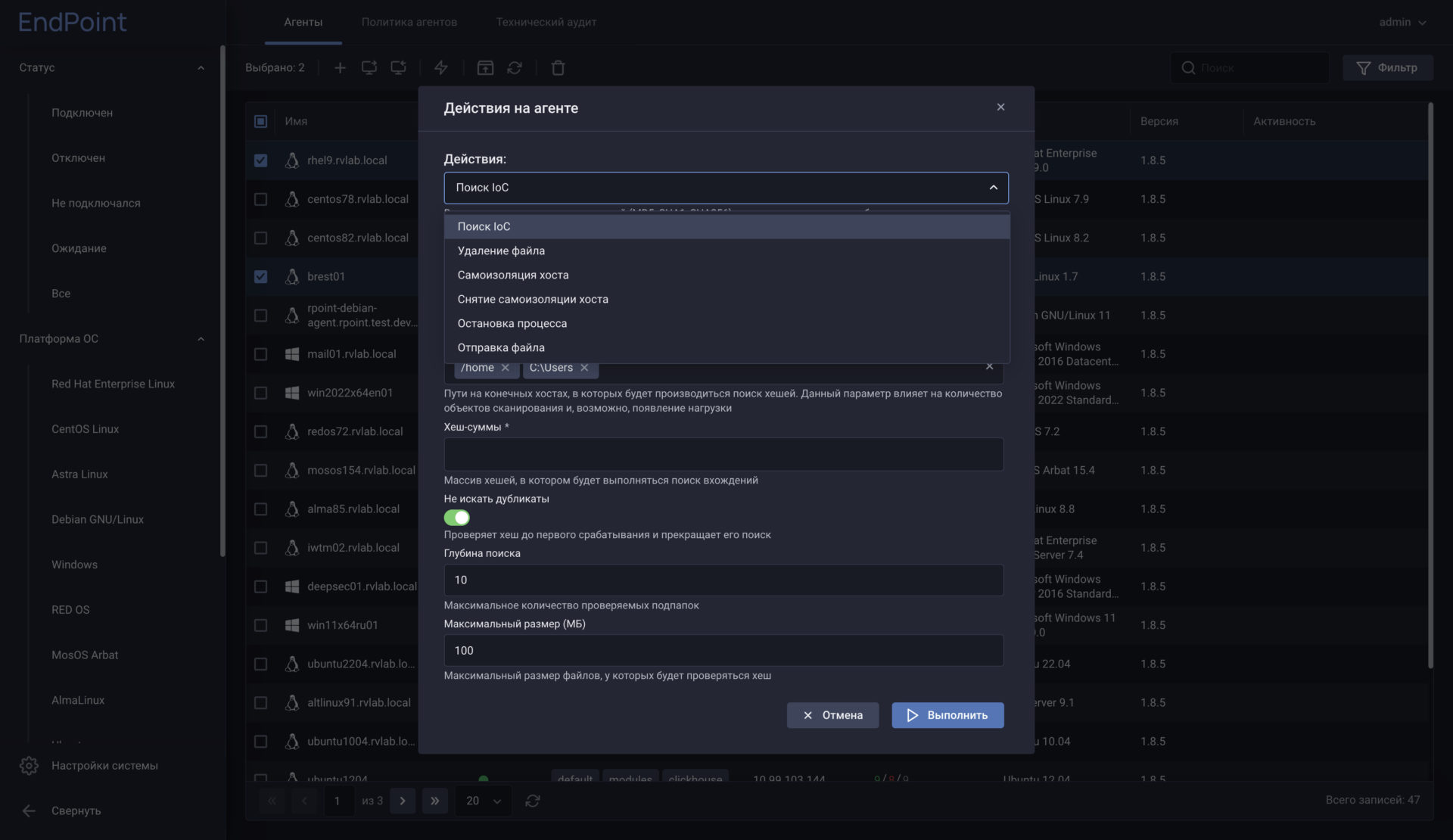Click the lightning bolt actions icon
The image size is (1453, 840).
coord(441,68)
